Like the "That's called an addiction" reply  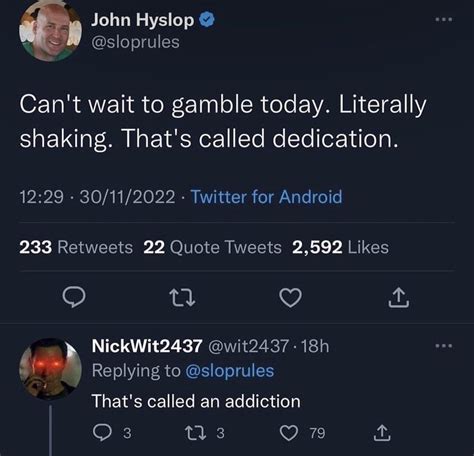click(x=302, y=433)
